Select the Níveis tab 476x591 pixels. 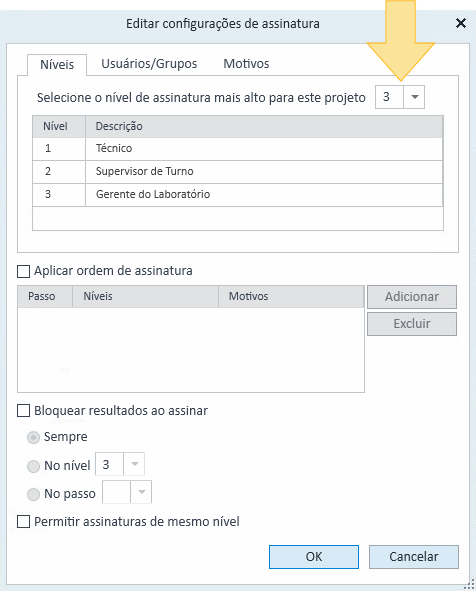tap(57, 64)
